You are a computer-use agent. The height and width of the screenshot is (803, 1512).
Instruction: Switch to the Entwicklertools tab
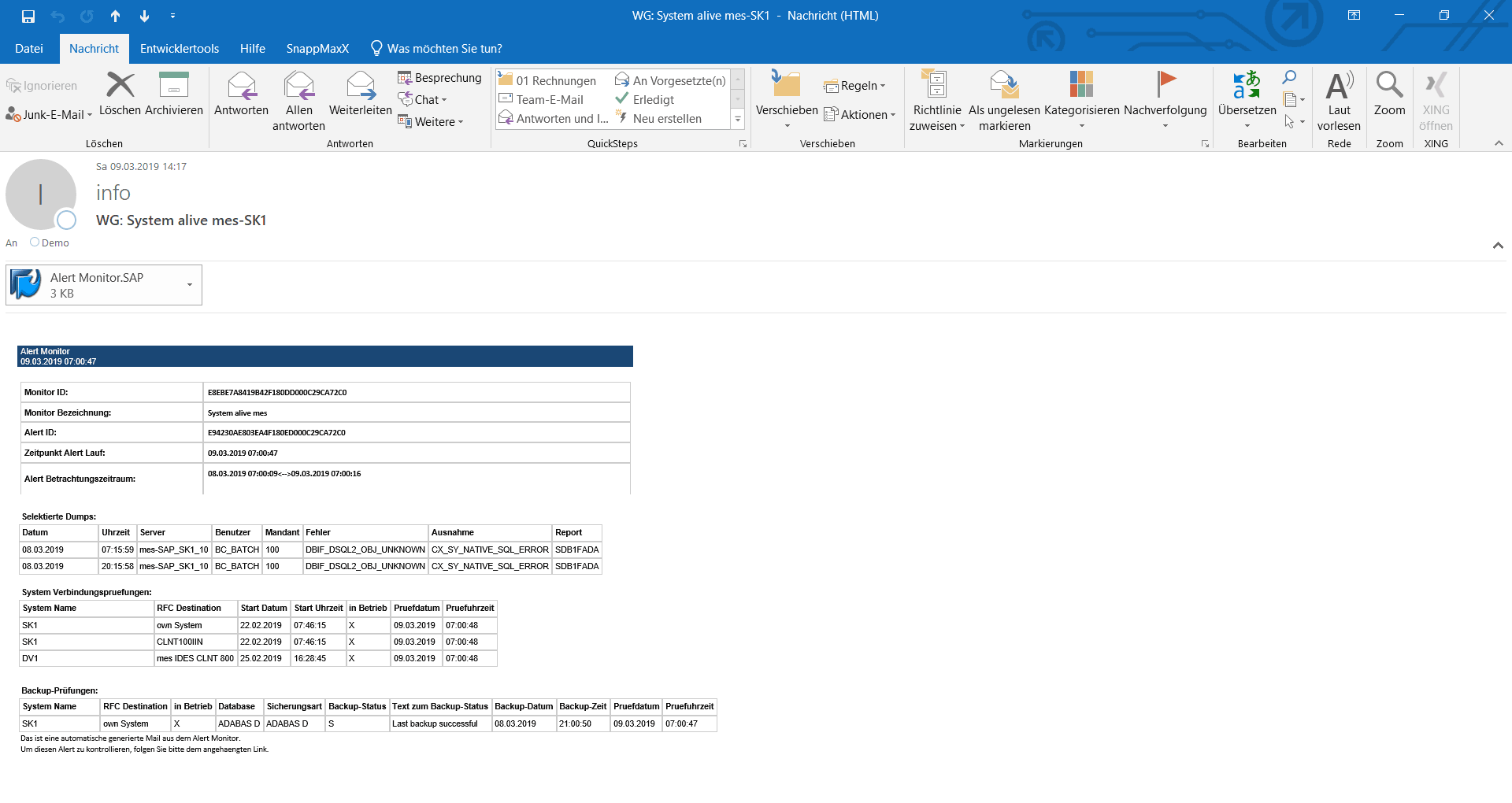180,49
